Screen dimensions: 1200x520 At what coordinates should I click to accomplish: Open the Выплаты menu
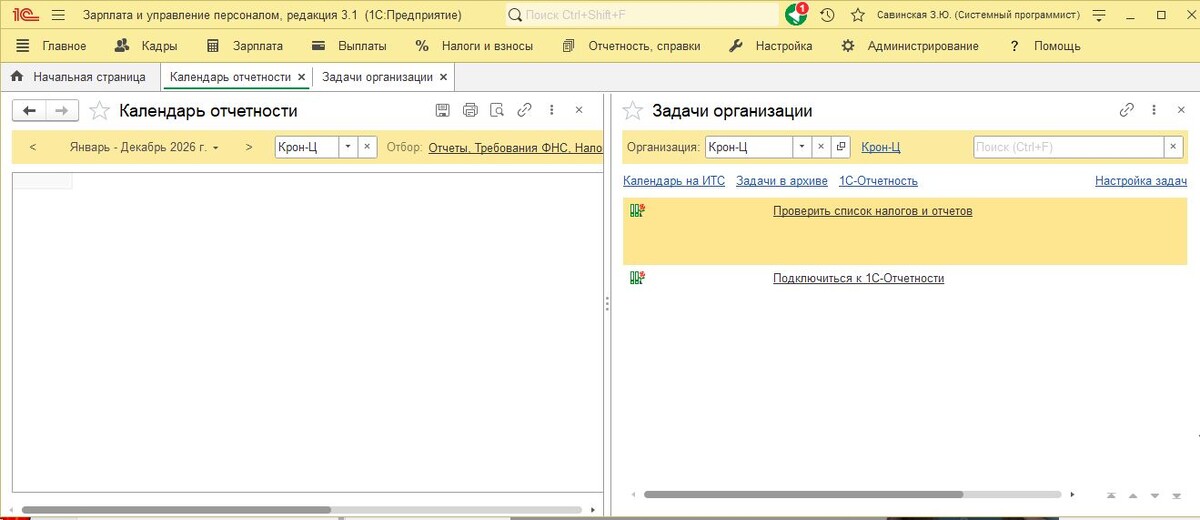(x=349, y=46)
